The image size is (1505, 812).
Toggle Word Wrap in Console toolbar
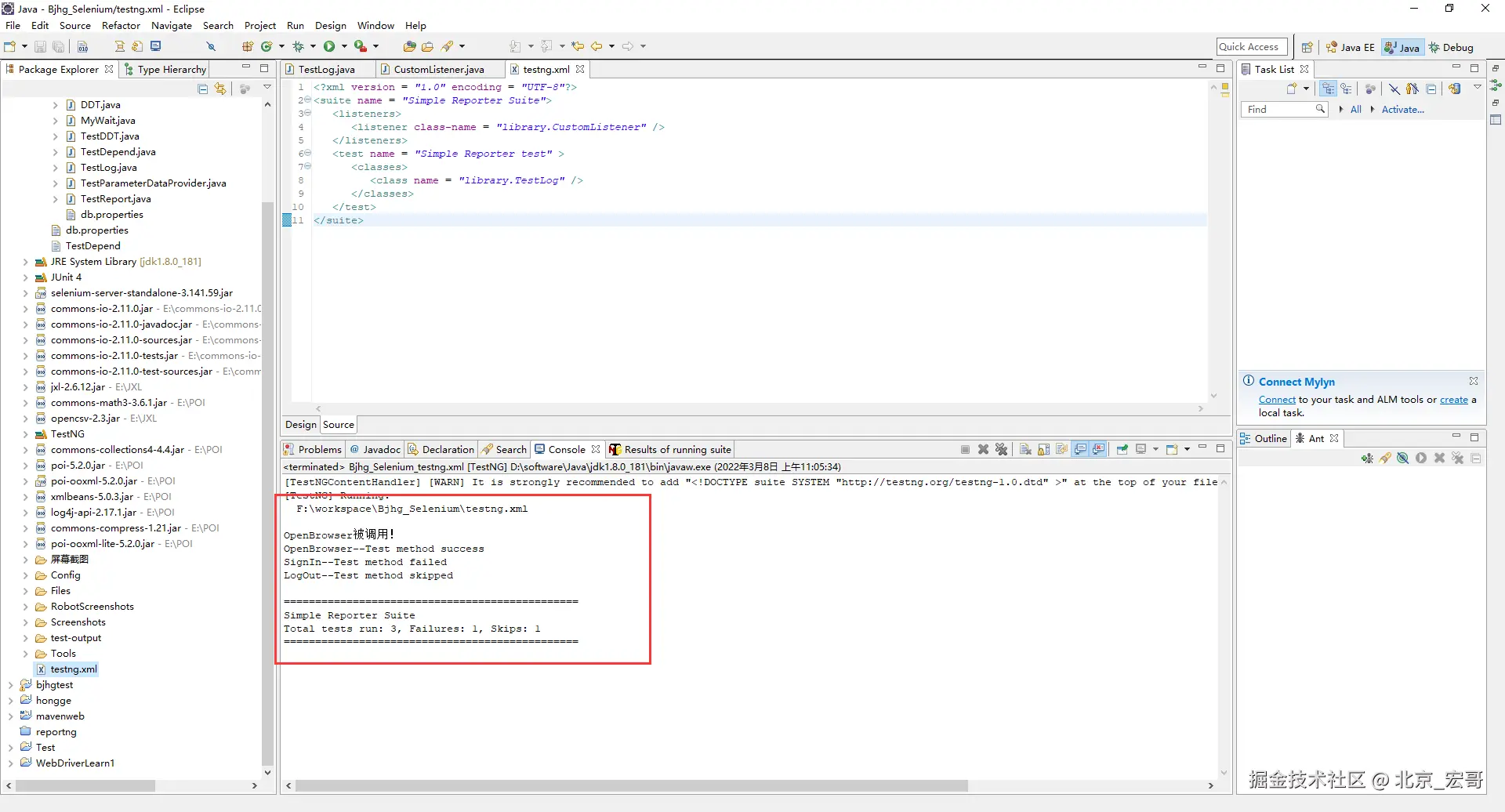click(1062, 449)
